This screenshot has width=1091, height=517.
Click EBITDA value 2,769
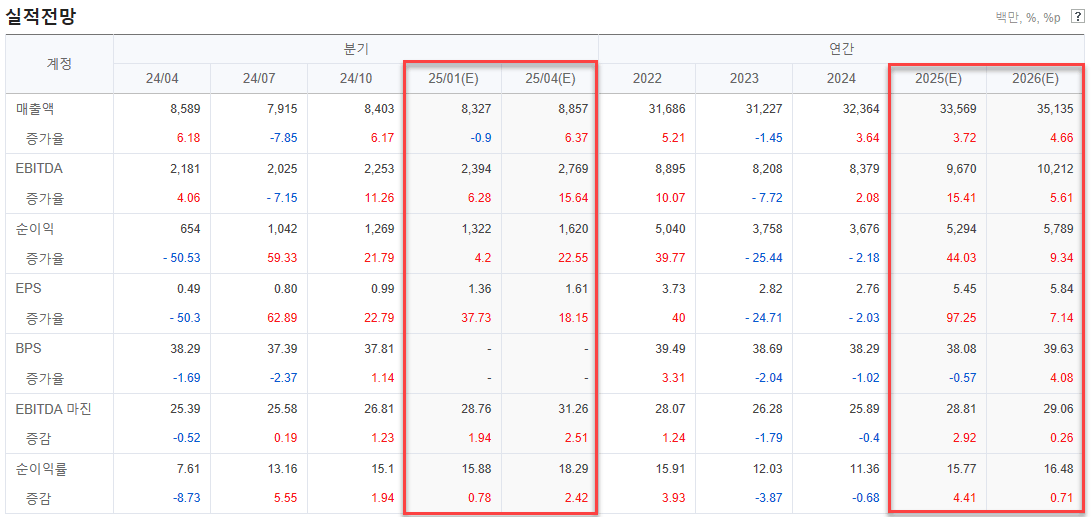click(573, 168)
